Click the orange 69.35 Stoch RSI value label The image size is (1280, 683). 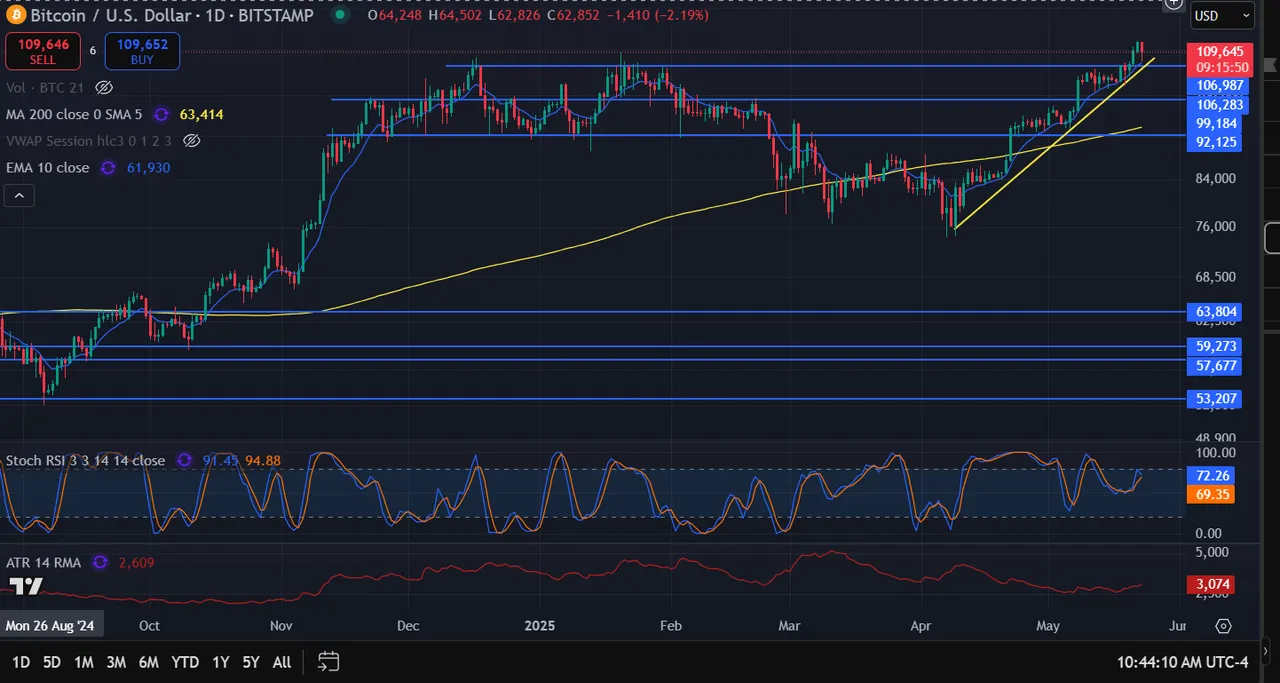click(1213, 494)
